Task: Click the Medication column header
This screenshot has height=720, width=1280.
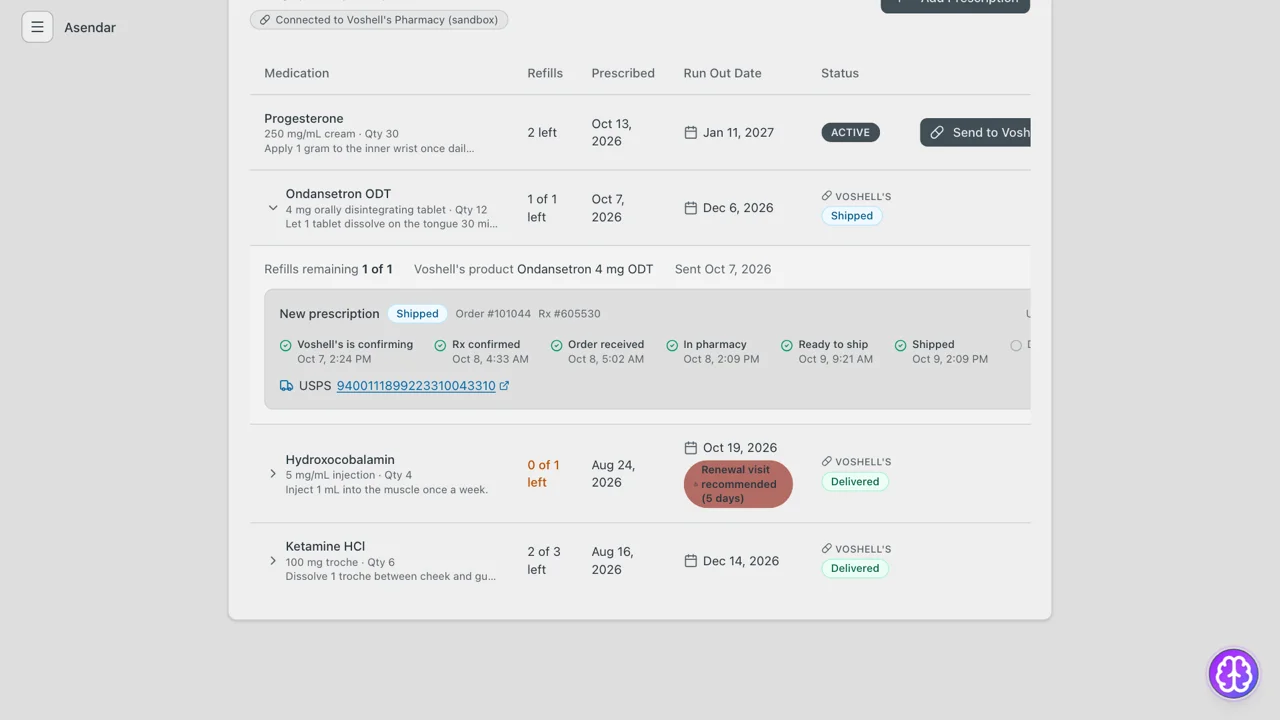Action: [x=296, y=73]
